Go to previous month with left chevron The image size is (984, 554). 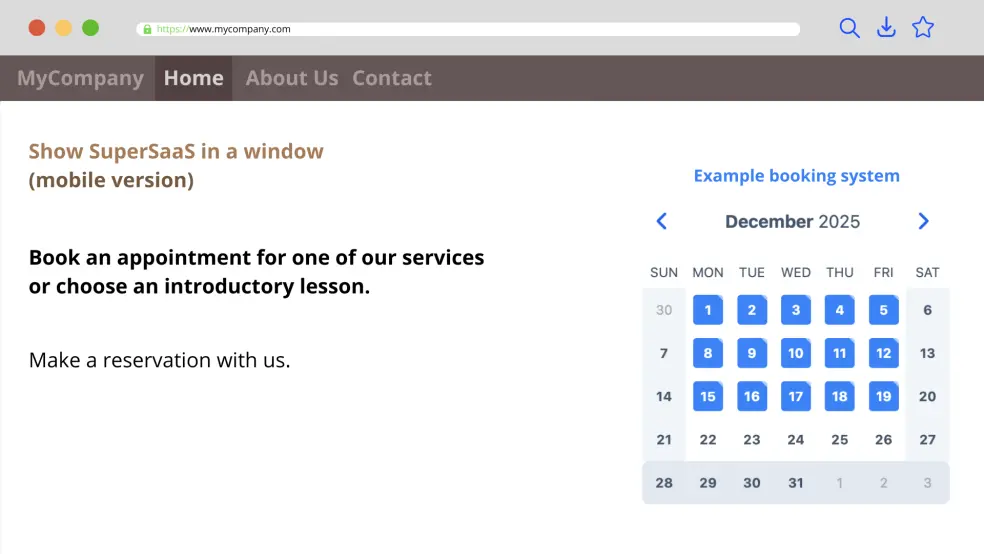(661, 221)
